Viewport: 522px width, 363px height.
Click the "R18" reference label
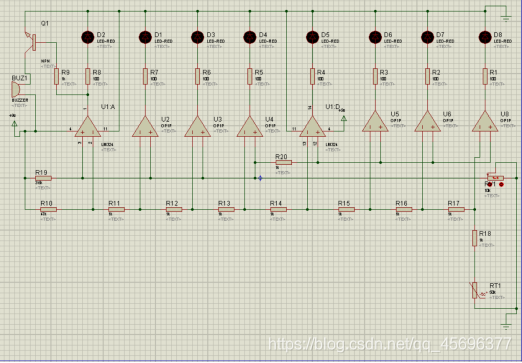pos(485,234)
